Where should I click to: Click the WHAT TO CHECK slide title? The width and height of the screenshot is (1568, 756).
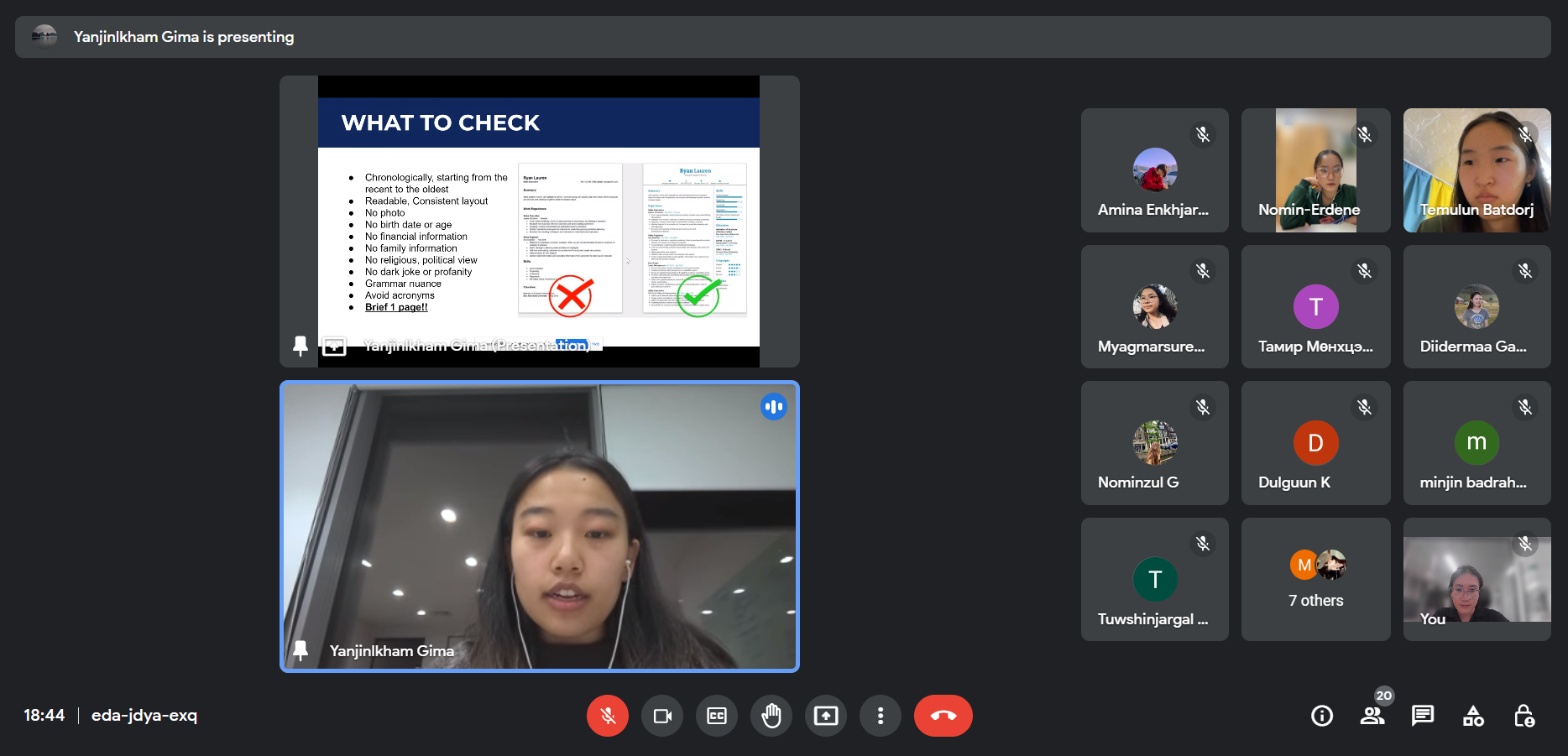440,123
